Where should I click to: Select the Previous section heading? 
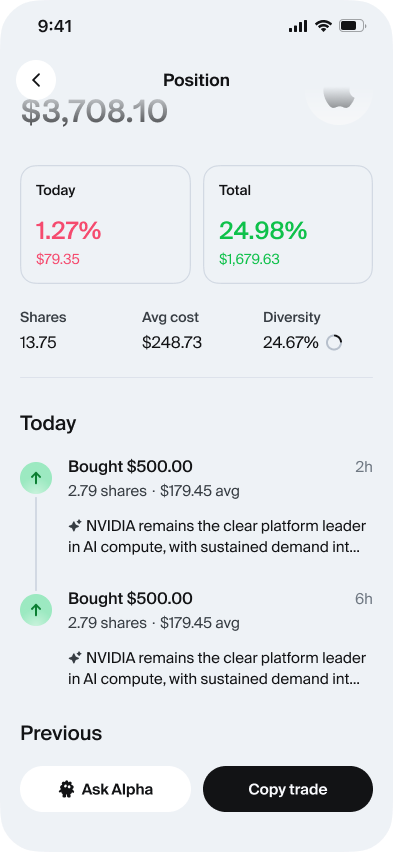(x=61, y=733)
